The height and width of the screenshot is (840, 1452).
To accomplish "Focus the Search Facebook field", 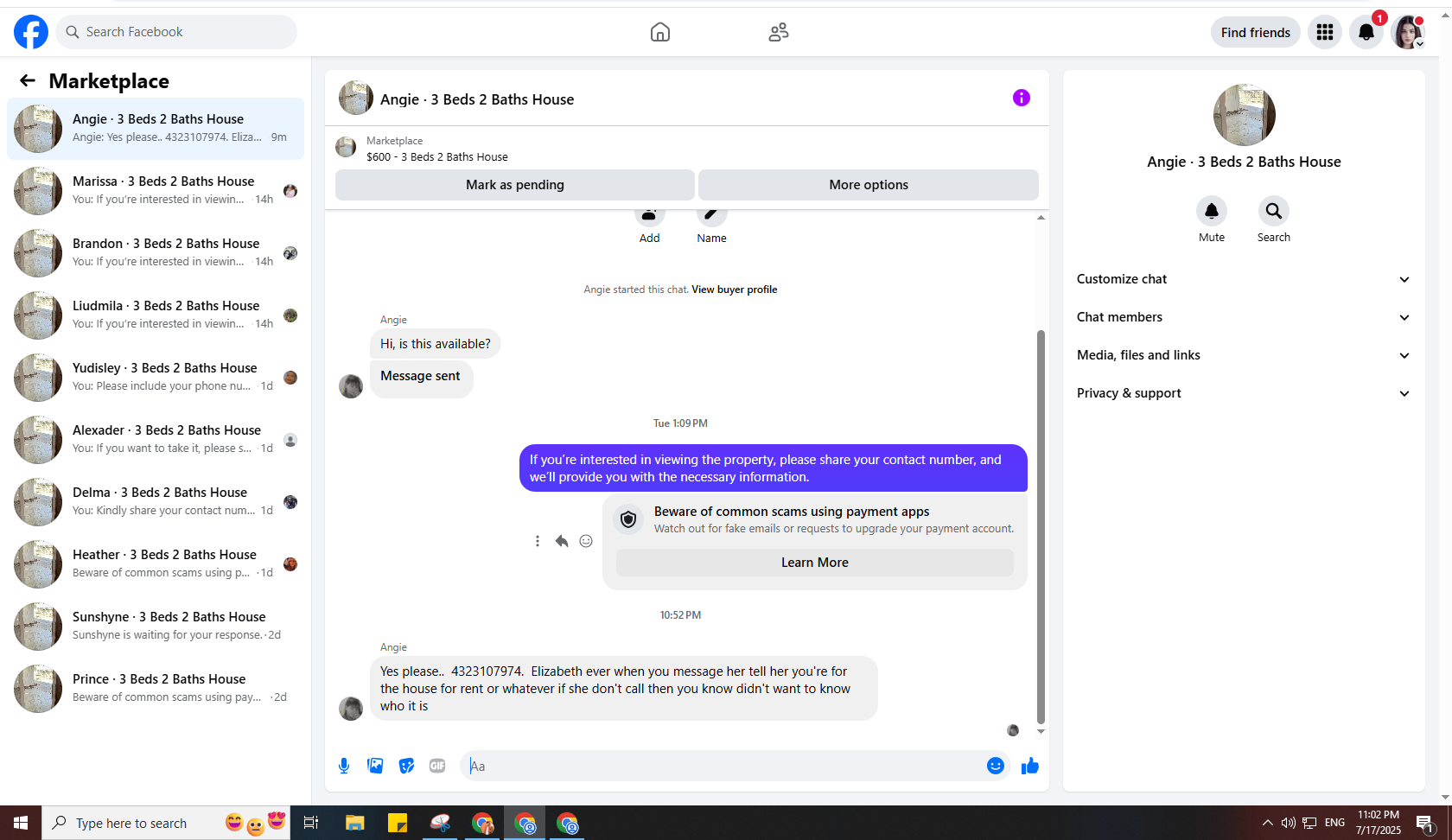I will pos(176,32).
